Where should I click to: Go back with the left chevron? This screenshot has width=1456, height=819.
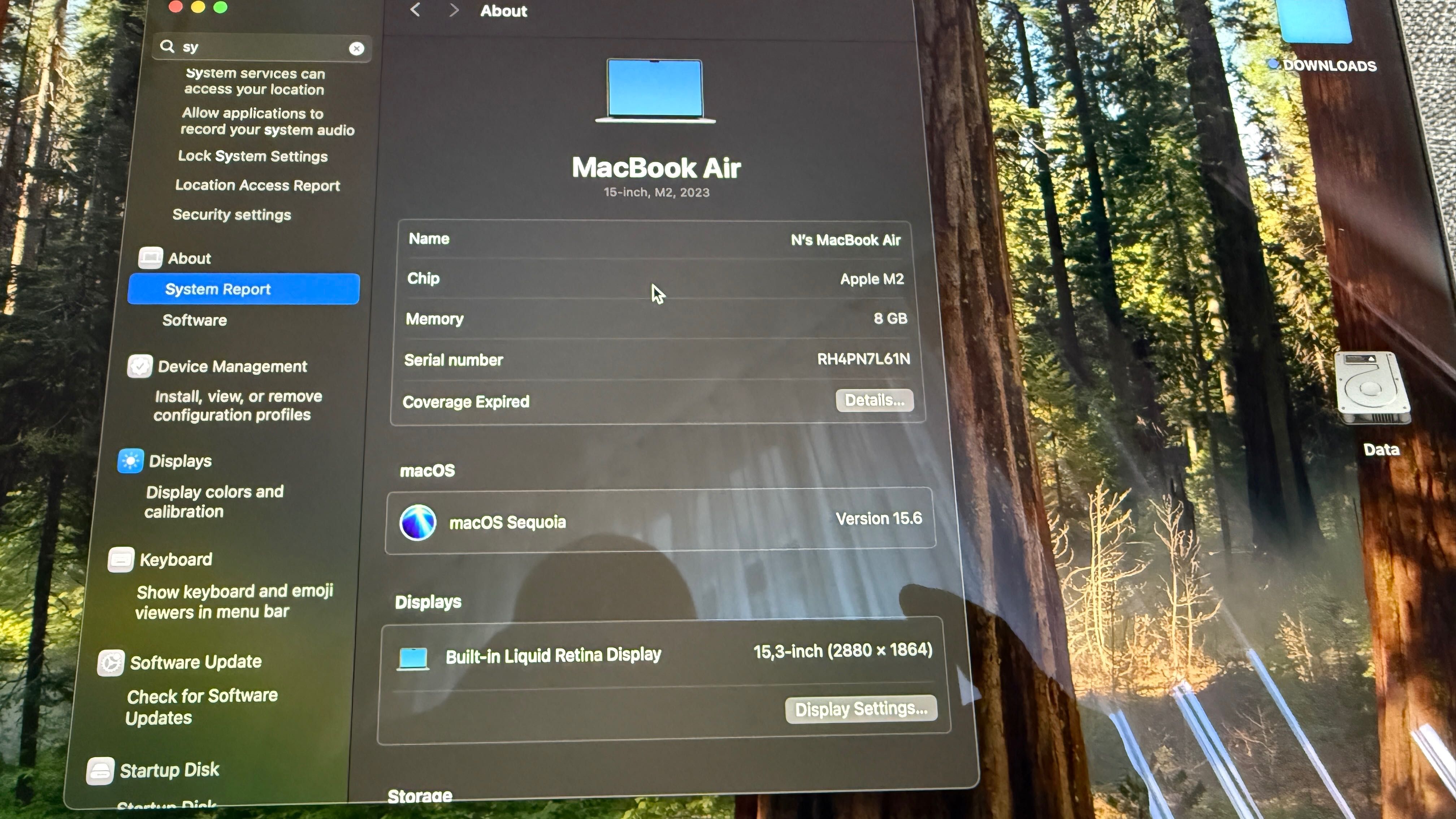pyautogui.click(x=415, y=10)
